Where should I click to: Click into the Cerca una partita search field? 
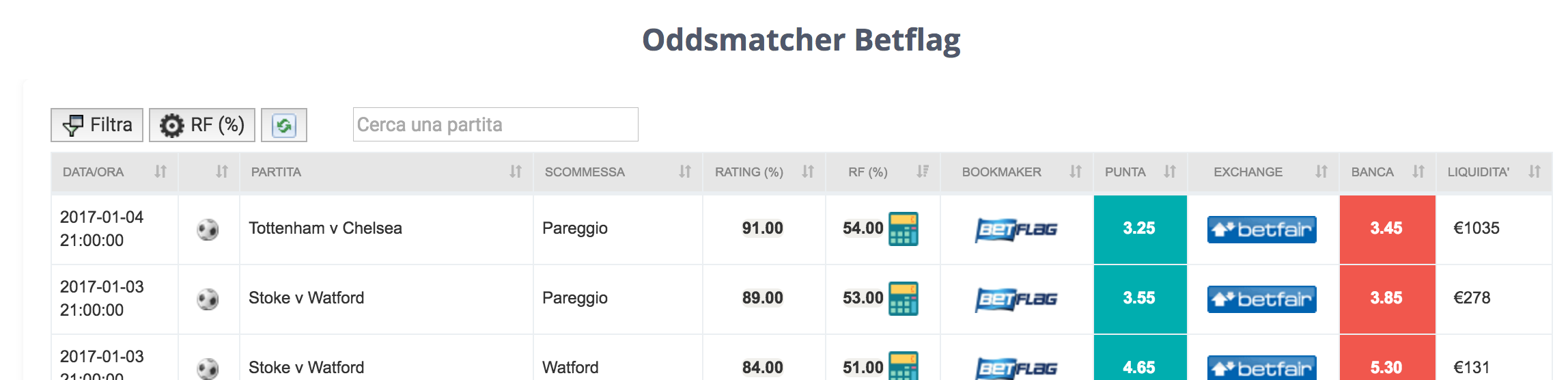click(x=496, y=124)
